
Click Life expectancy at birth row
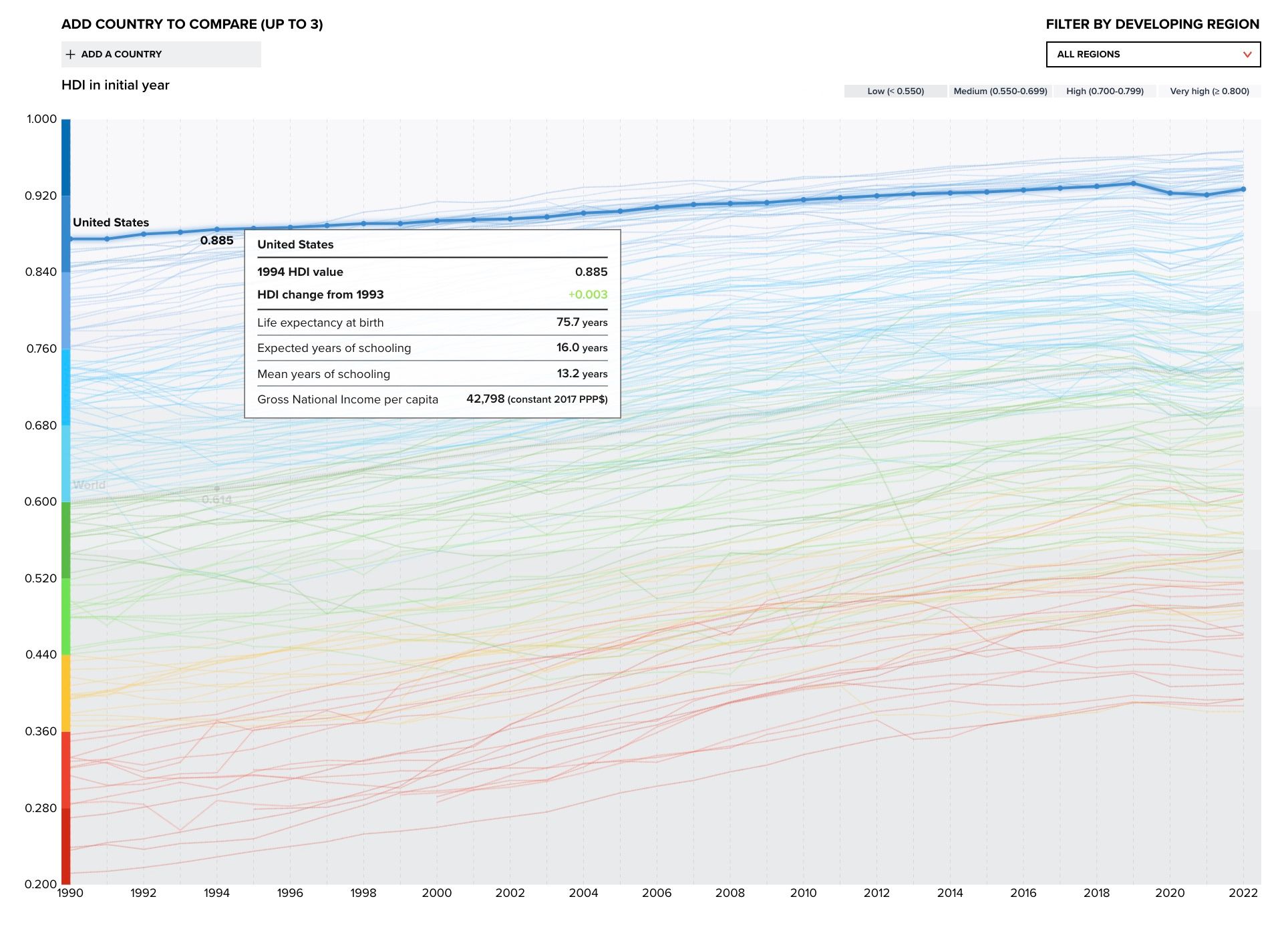coord(432,323)
